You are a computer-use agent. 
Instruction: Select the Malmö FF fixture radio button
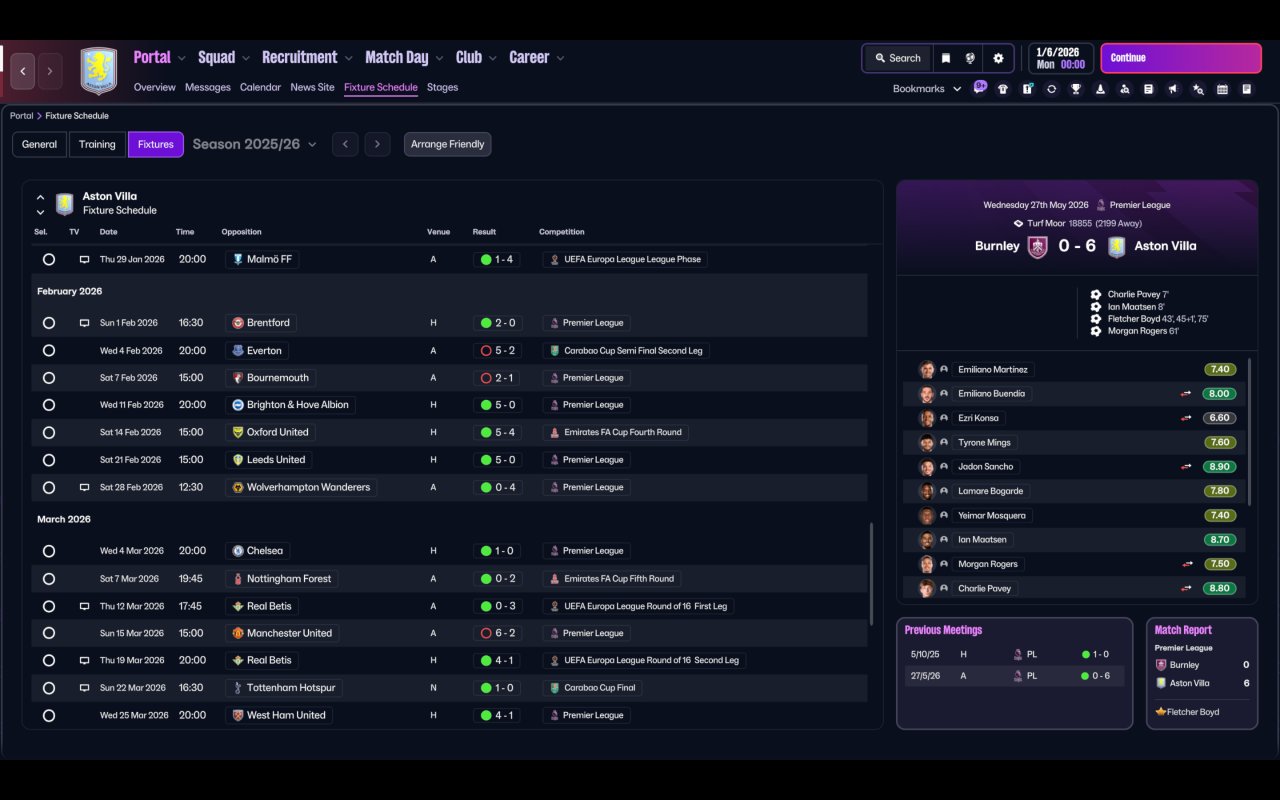tap(49, 259)
